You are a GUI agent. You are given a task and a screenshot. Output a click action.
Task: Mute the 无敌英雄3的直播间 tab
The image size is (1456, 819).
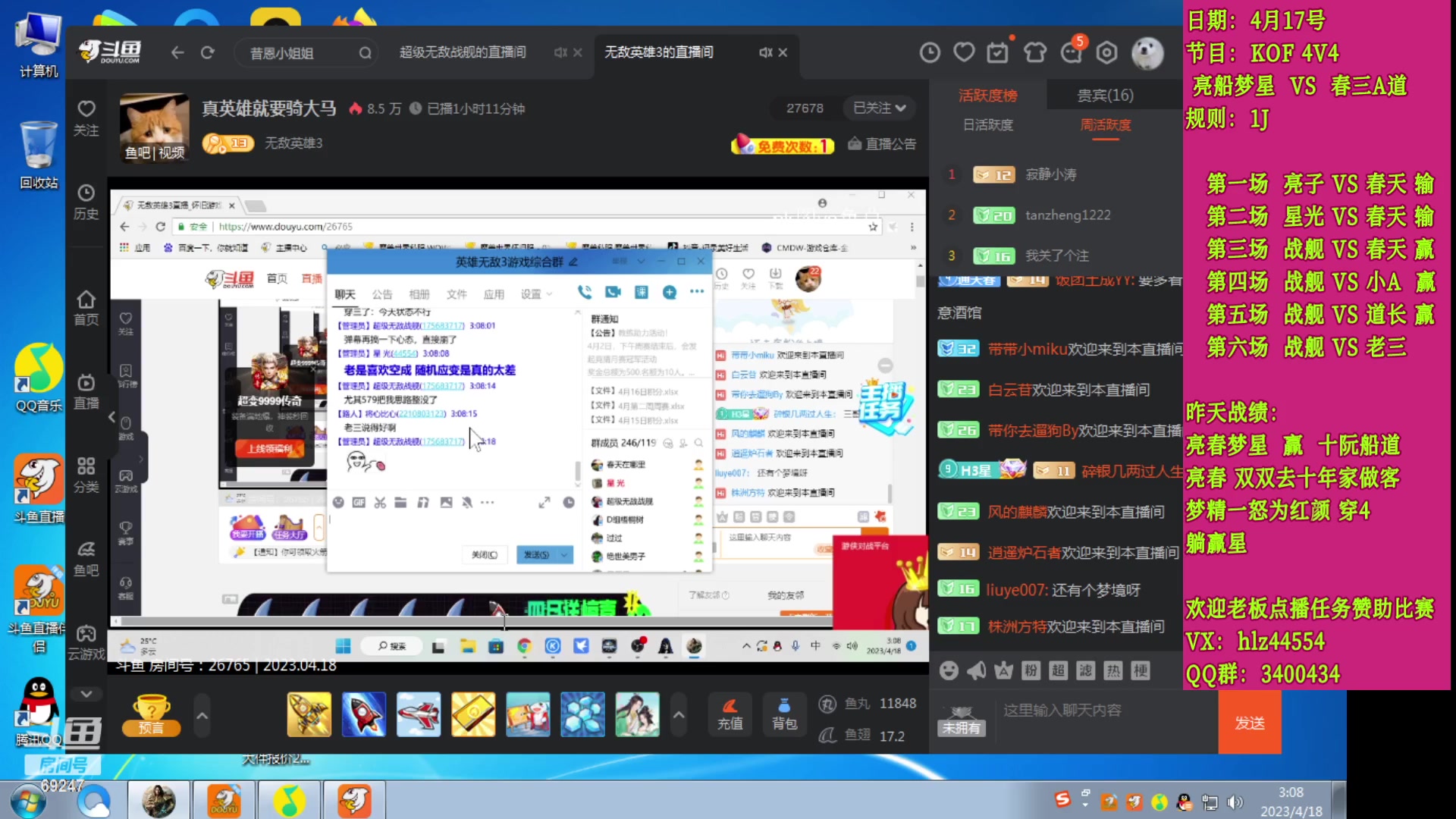pyautogui.click(x=766, y=52)
